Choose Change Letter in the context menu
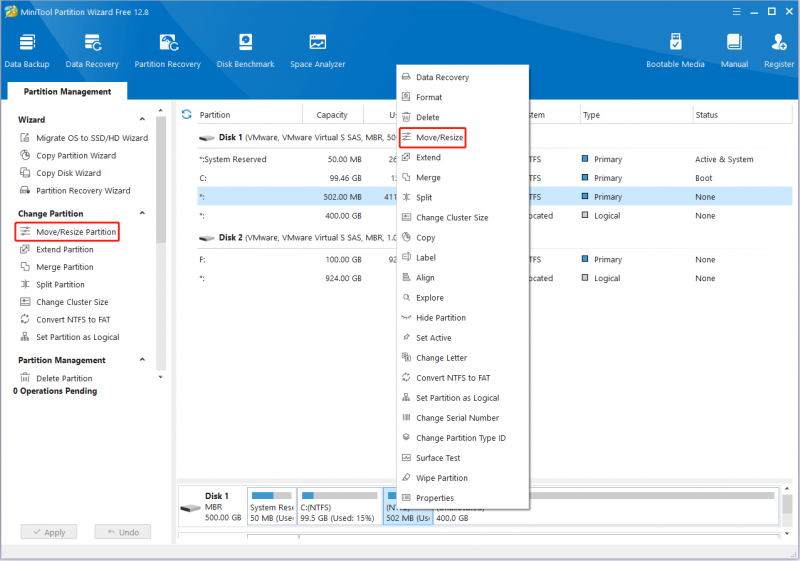This screenshot has height=561, width=800. [x=463, y=358]
